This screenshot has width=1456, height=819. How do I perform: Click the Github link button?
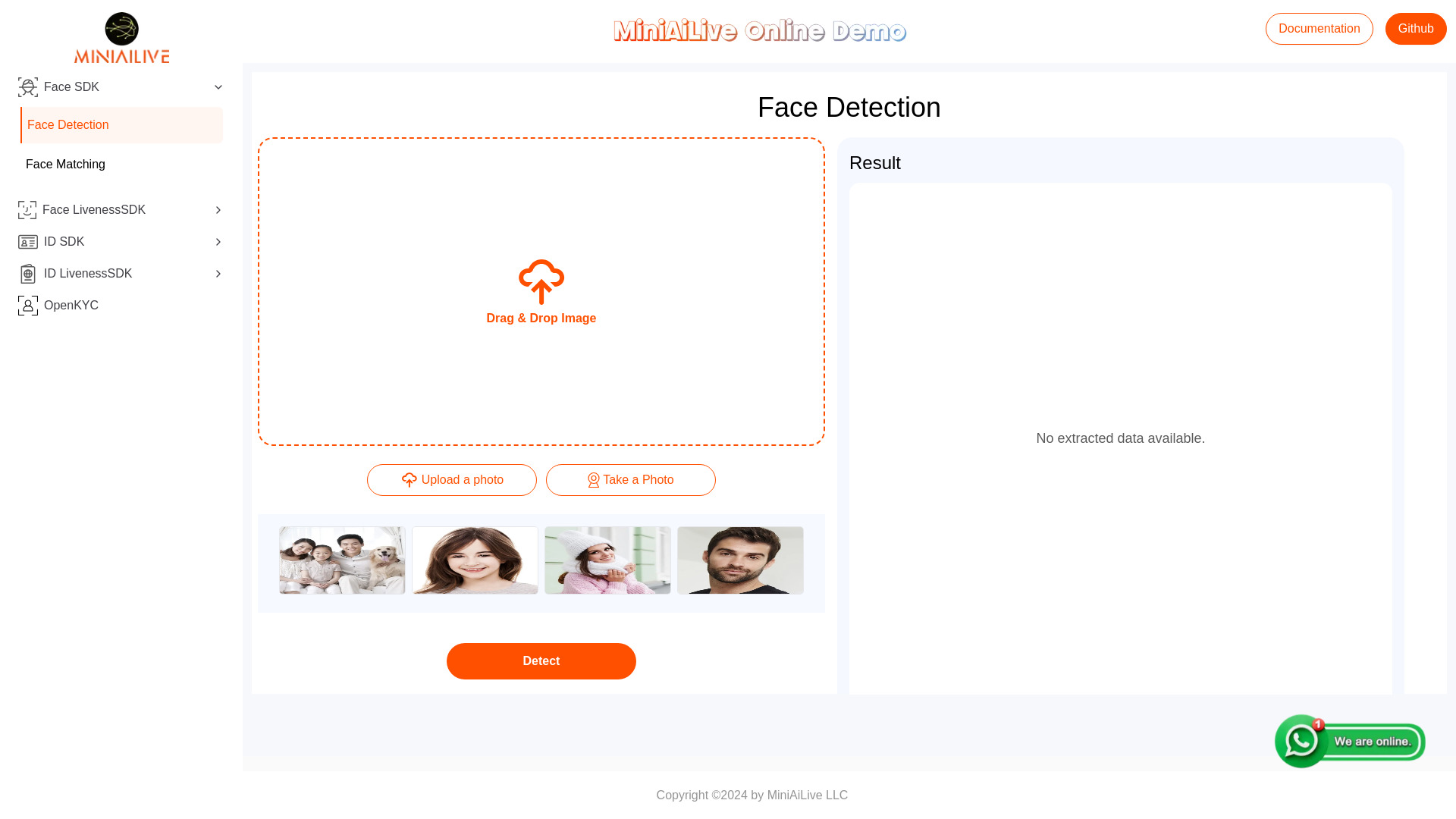point(1415,29)
